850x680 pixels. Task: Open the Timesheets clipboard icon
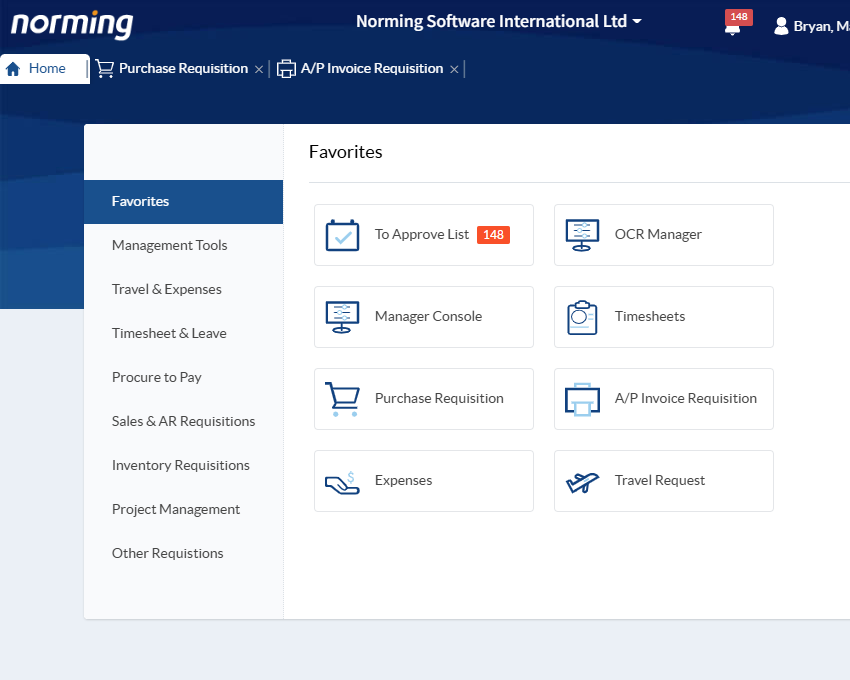582,317
